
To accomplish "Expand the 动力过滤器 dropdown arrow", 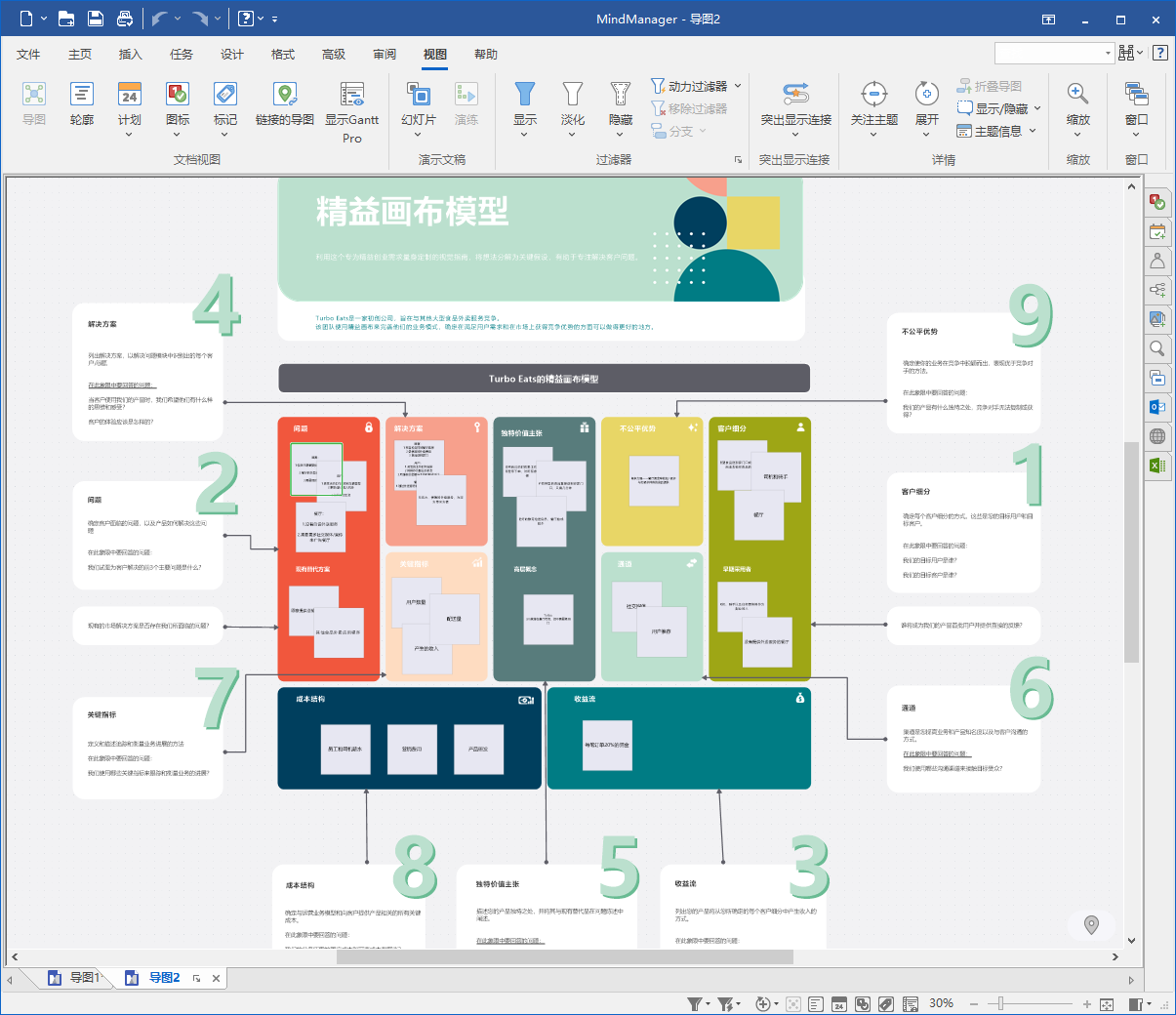I will tap(738, 86).
